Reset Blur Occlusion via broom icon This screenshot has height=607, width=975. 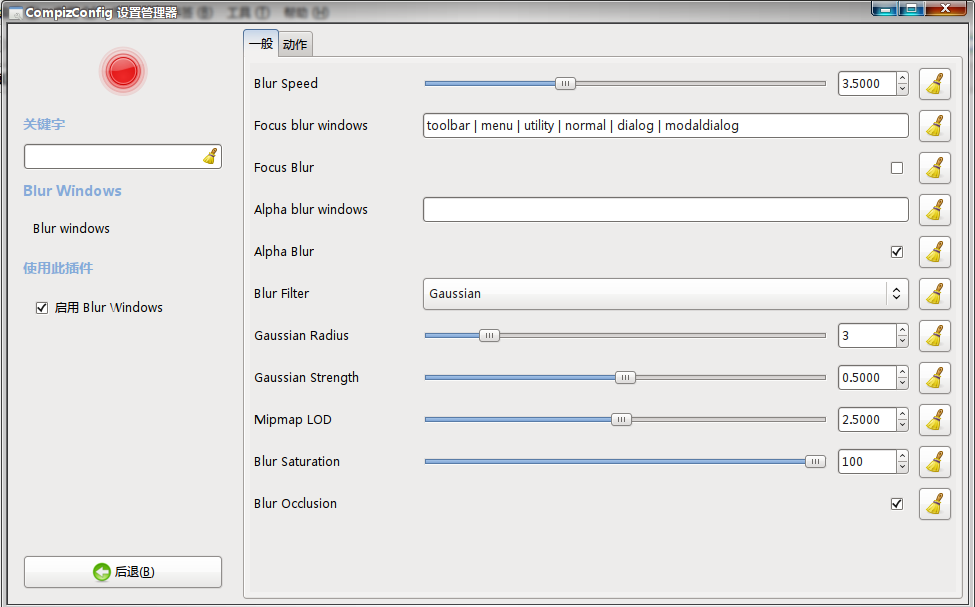coord(935,504)
